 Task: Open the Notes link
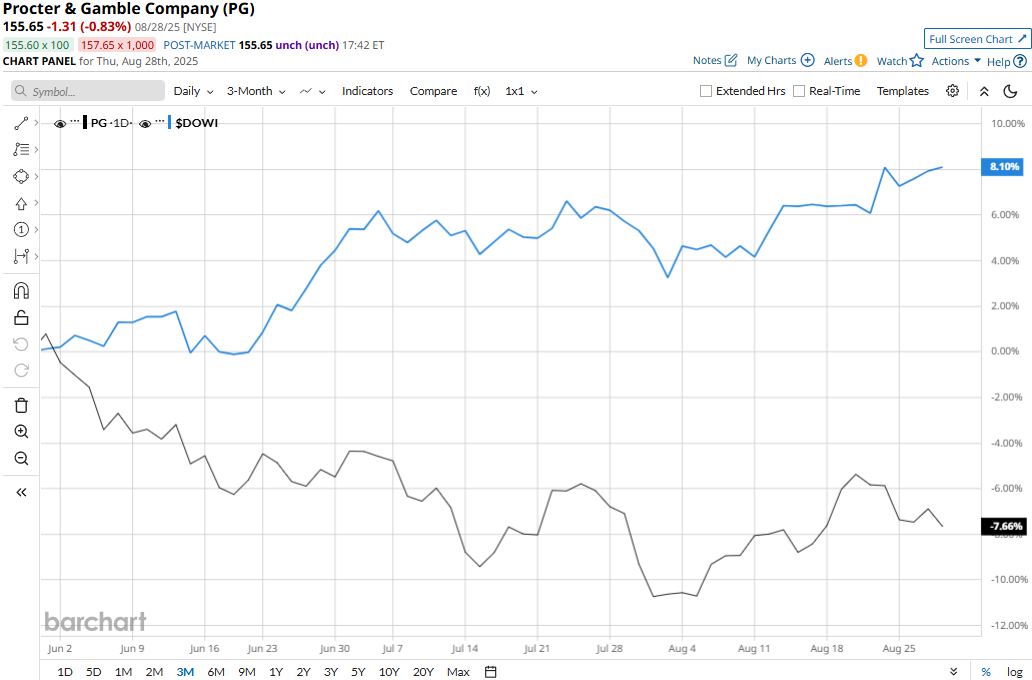pyautogui.click(x=707, y=61)
